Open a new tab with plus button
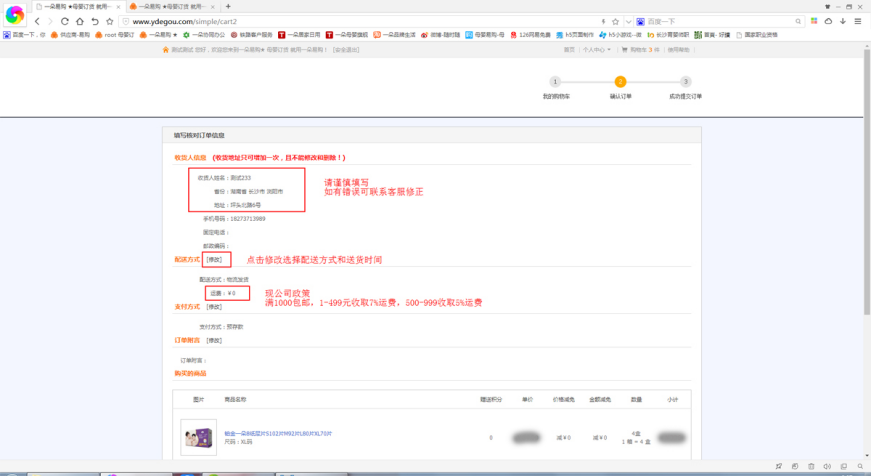Screen dimensions: 871x476 [x=228, y=7]
